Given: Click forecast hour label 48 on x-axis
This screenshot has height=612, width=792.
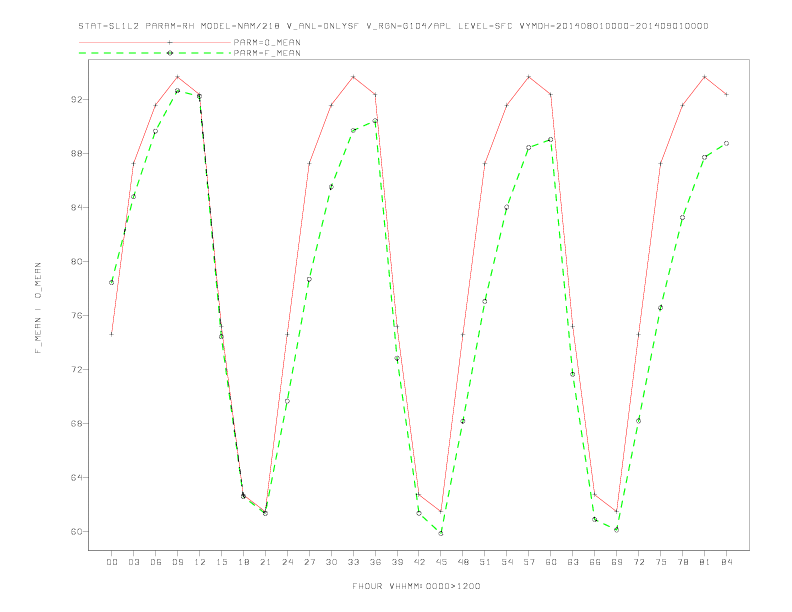Looking at the screenshot, I should click(463, 562).
